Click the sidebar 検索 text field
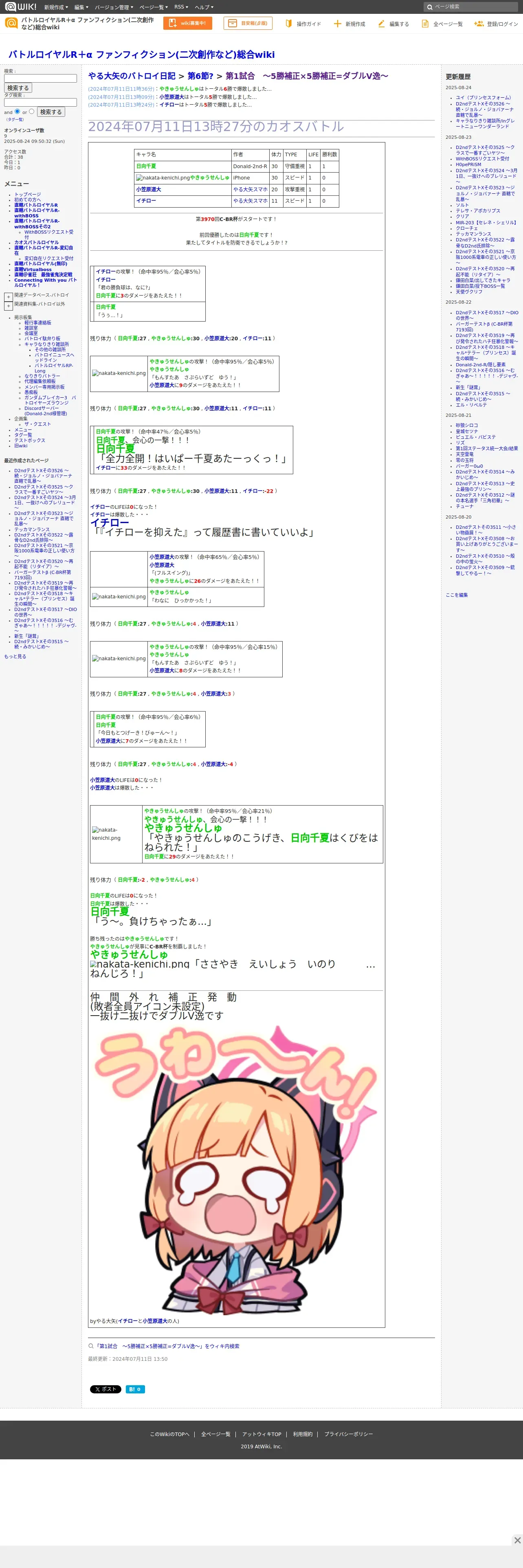 point(40,79)
